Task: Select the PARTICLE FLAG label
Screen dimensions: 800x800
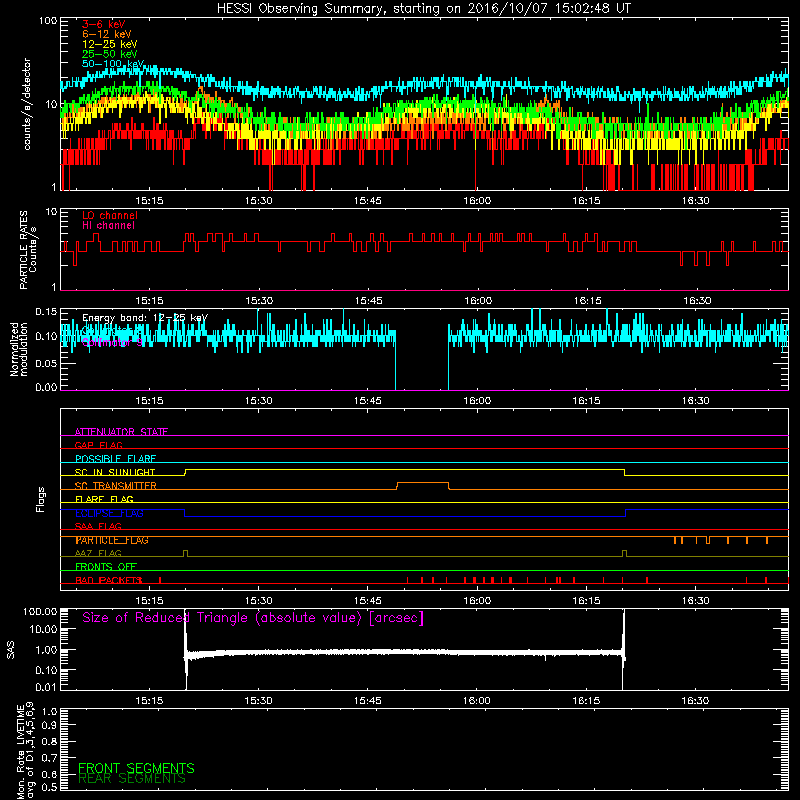Action: pyautogui.click(x=112, y=540)
